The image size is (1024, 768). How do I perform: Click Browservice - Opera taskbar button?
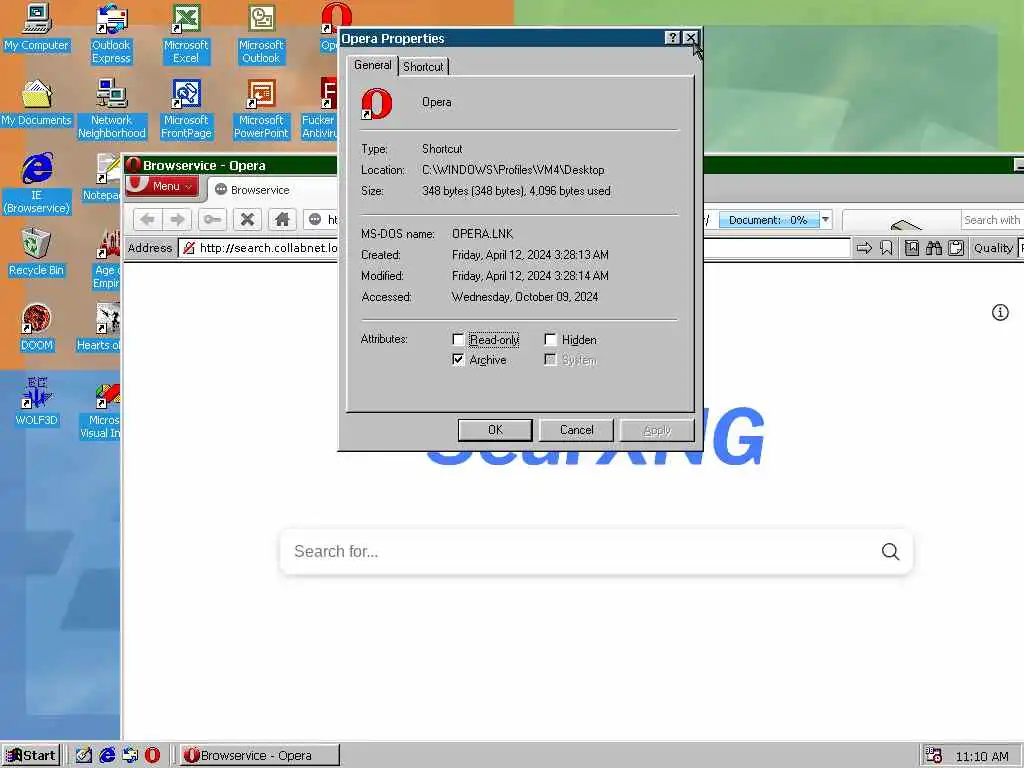tap(259, 756)
